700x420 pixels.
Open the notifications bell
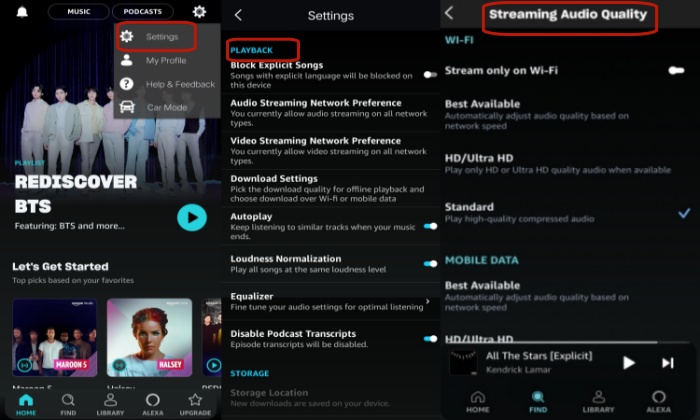point(22,12)
